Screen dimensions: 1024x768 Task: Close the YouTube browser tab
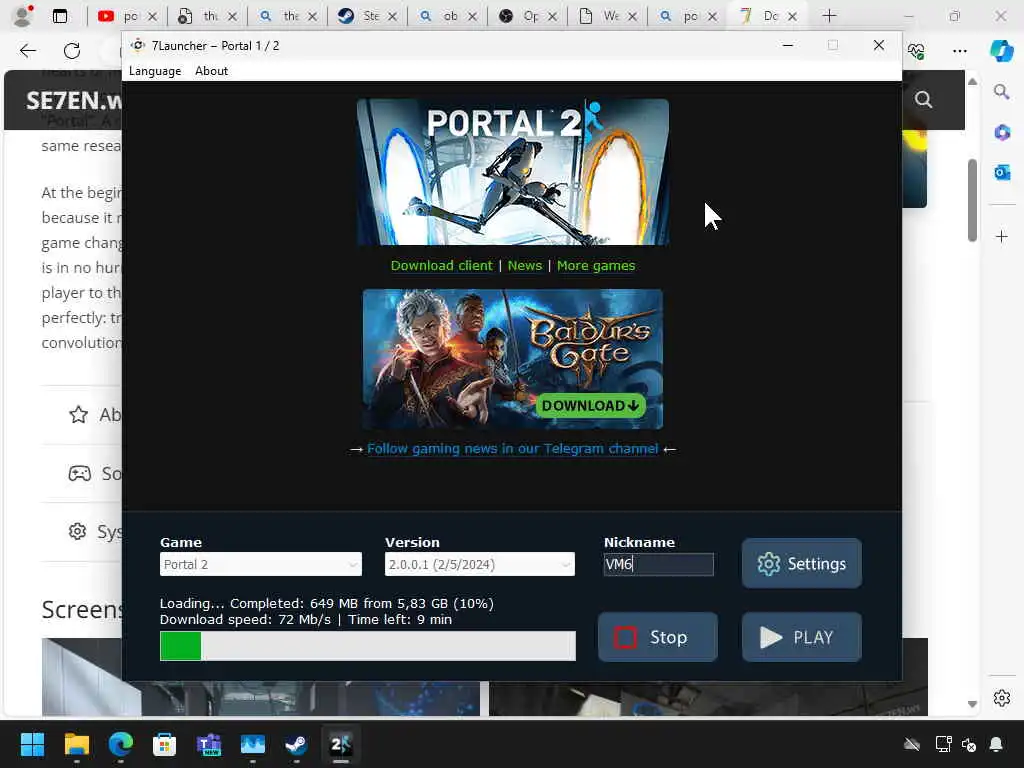coord(152,16)
